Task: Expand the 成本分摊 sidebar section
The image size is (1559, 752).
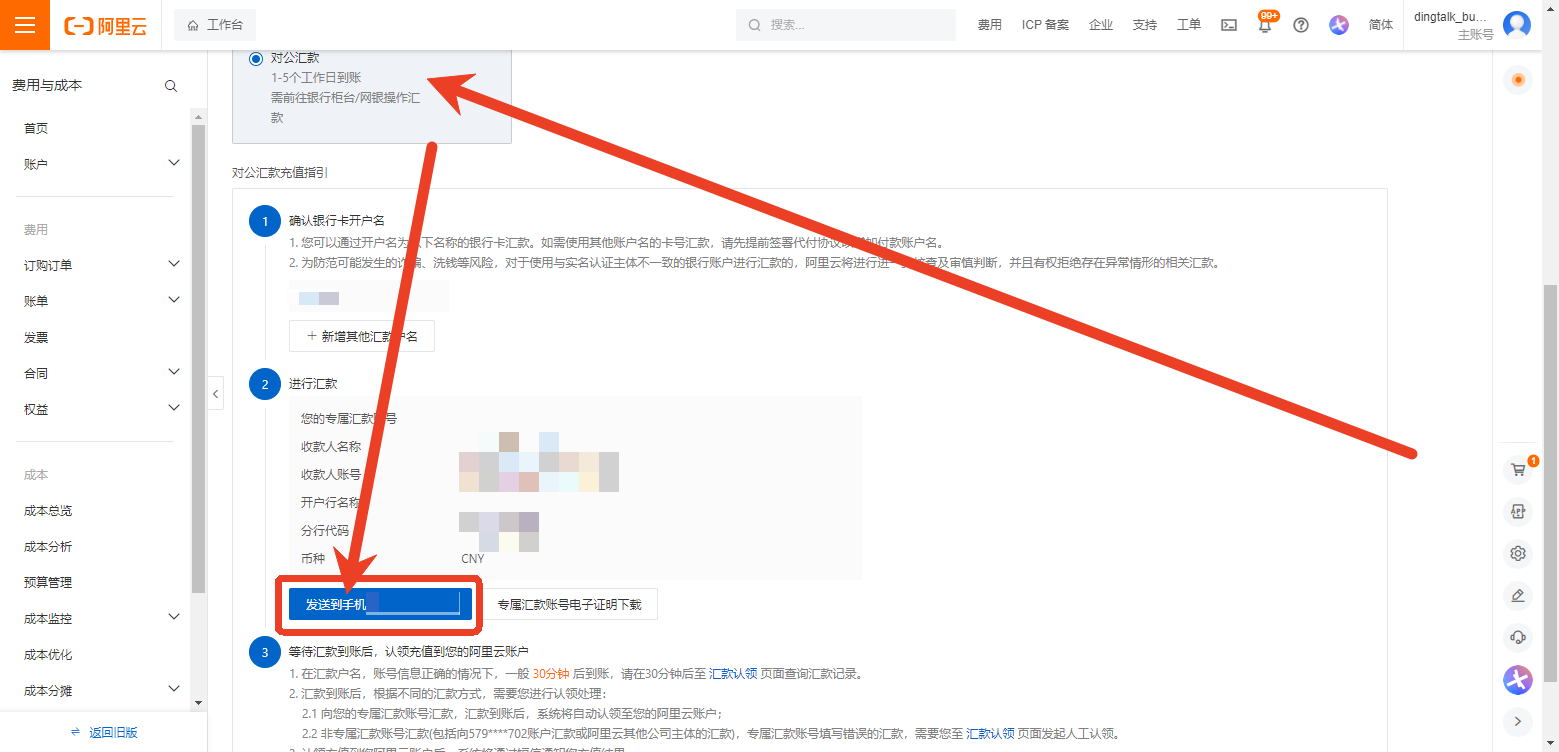Action: coord(174,689)
